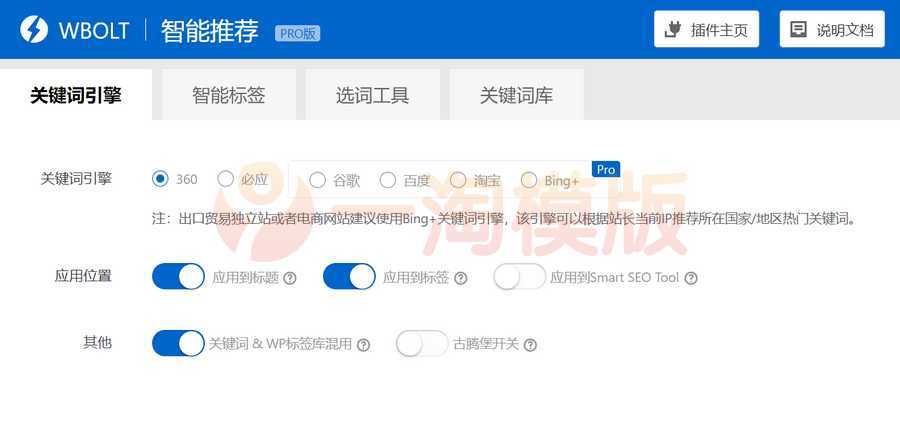Image resolution: width=900 pixels, height=424 pixels.
Task: Disable 关键词 & WP标签库混用 switch
Action: [x=179, y=343]
